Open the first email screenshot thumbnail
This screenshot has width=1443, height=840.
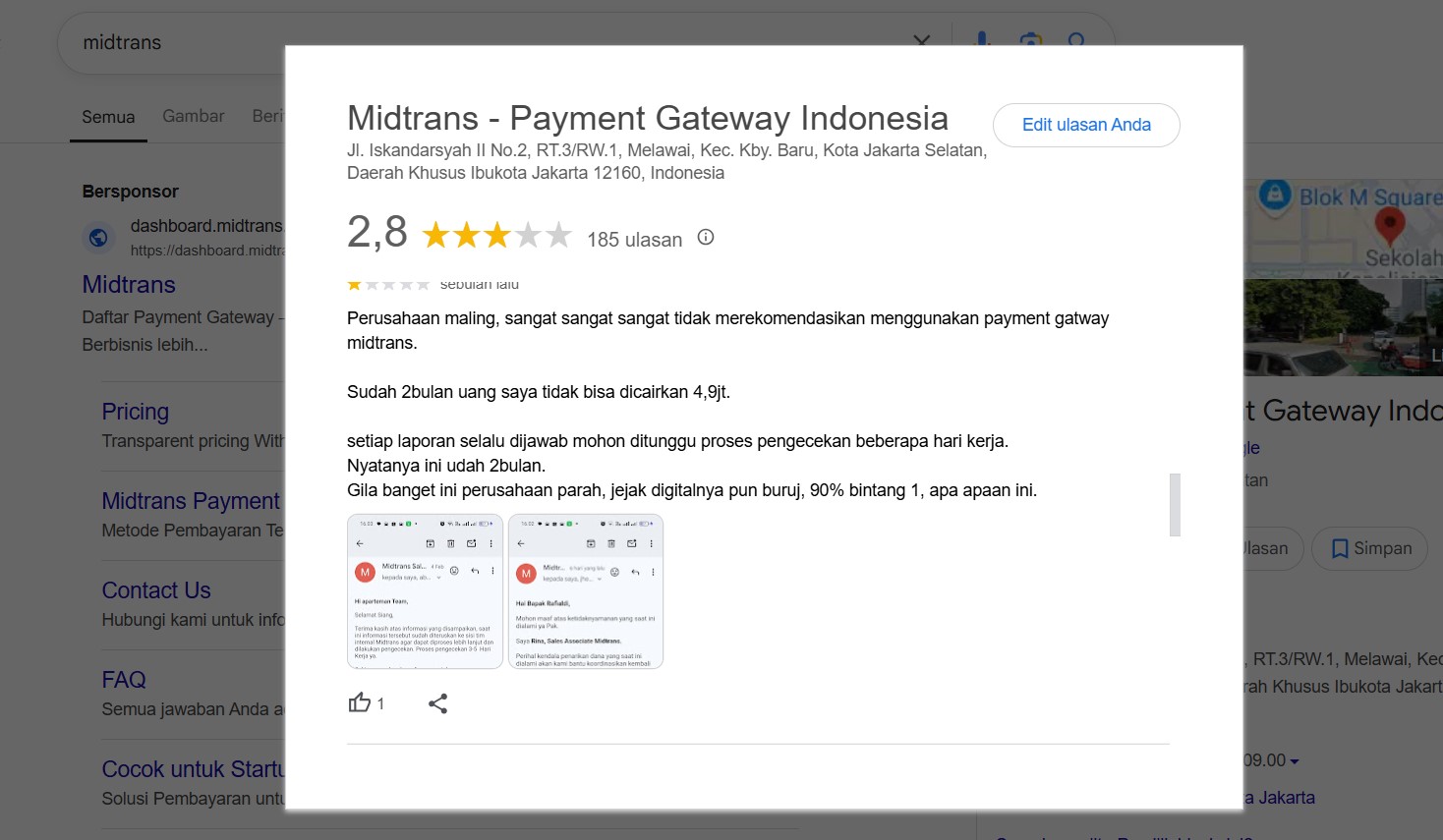(x=425, y=591)
